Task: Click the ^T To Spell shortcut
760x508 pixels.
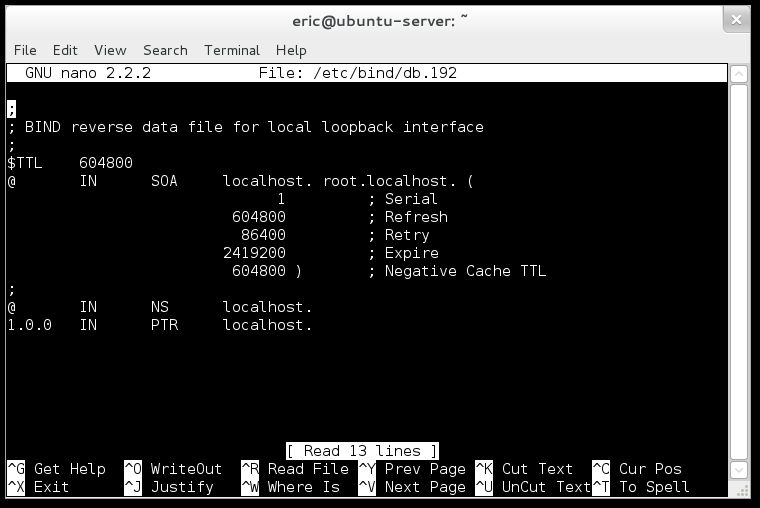Action: [x=642, y=487]
